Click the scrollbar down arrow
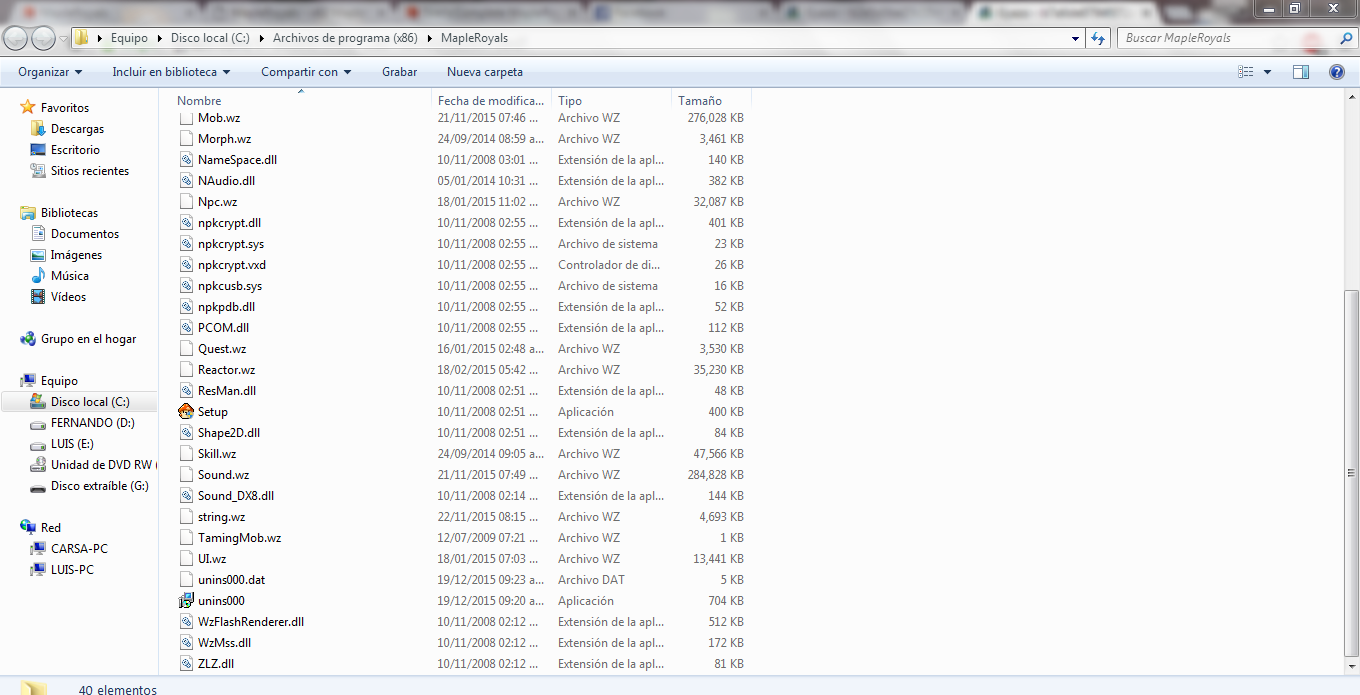Screen dimensions: 1360x695 point(1351,667)
